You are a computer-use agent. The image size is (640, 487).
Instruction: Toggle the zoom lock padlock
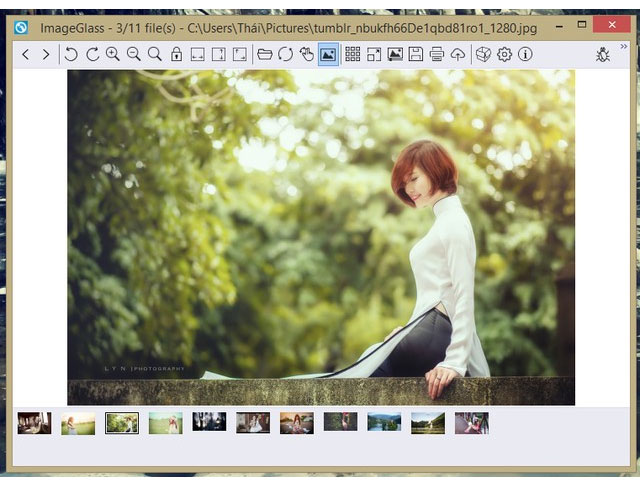pyautogui.click(x=176, y=54)
